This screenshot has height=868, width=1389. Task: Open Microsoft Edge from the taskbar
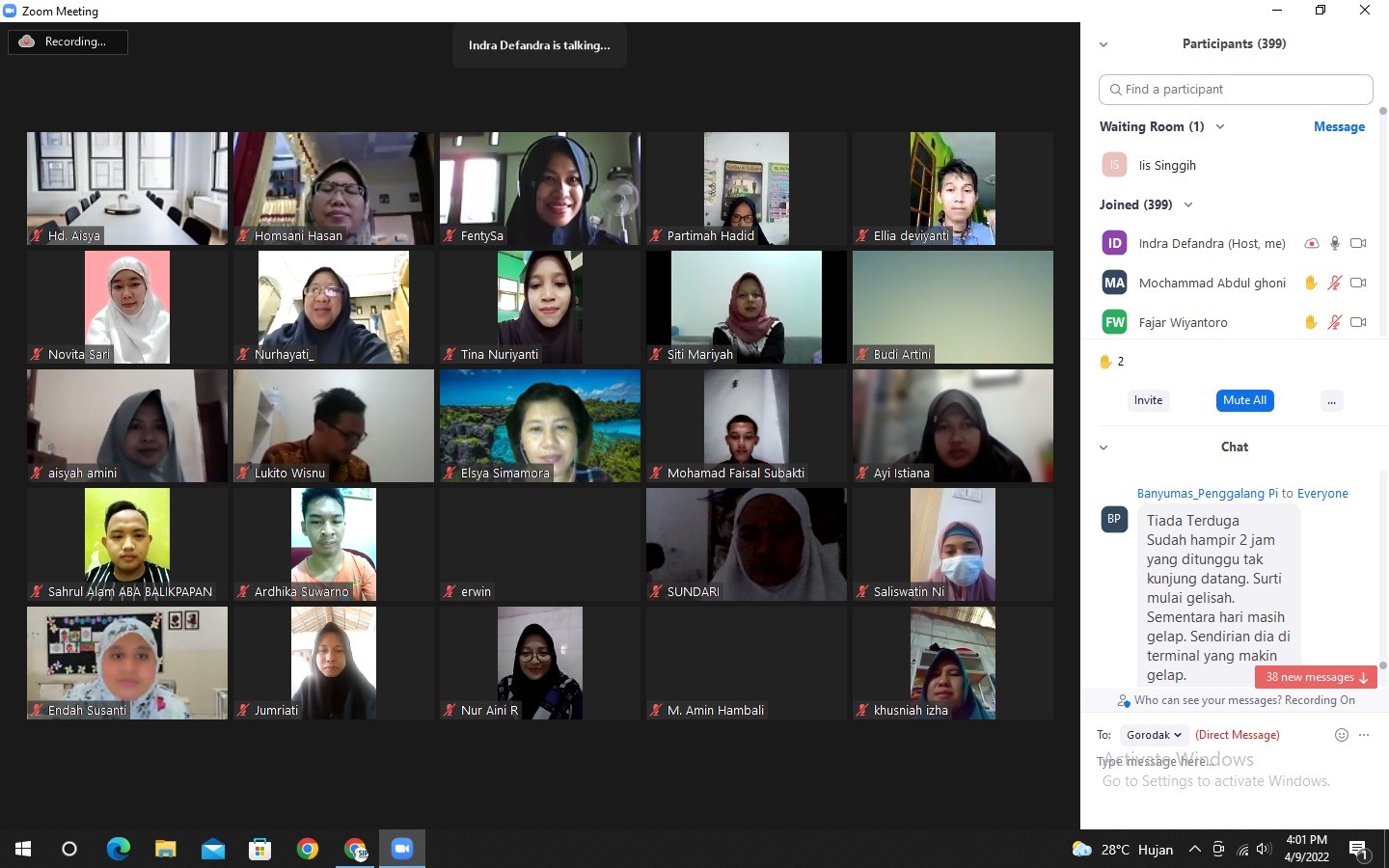118,849
